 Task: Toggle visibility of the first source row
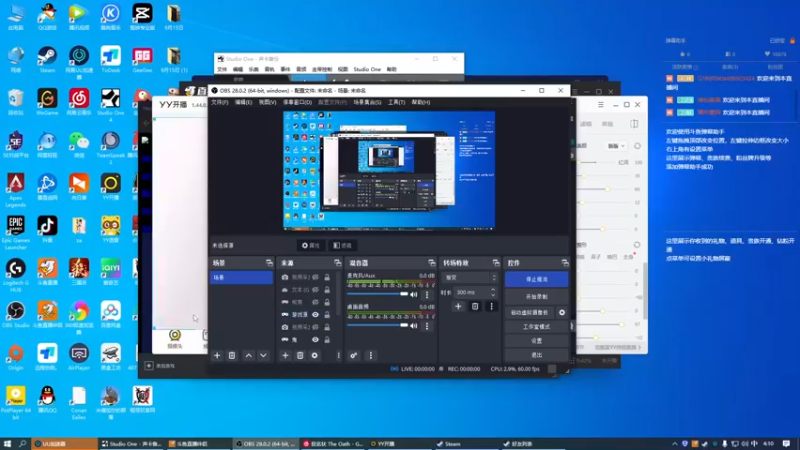(315, 277)
